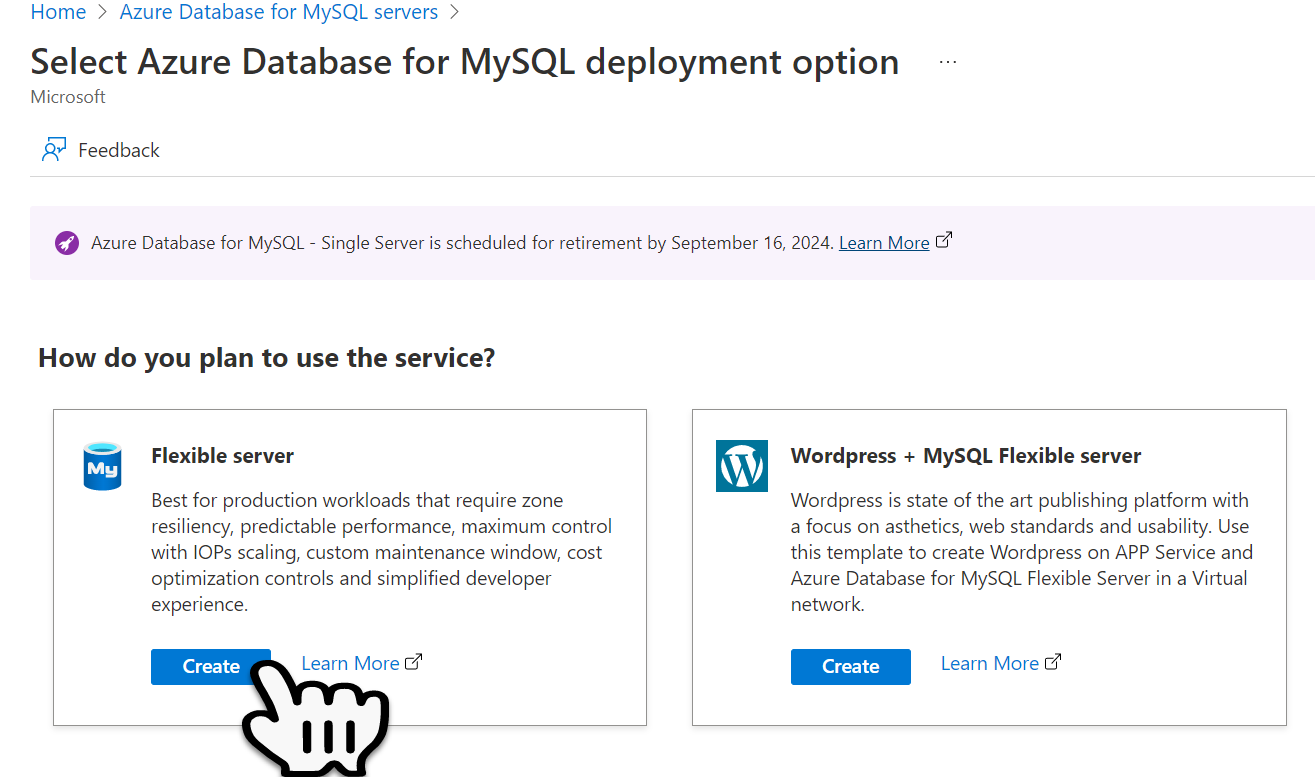The height and width of the screenshot is (777, 1315).
Task: Open Learn More in the retirement notice banner
Action: (883, 242)
